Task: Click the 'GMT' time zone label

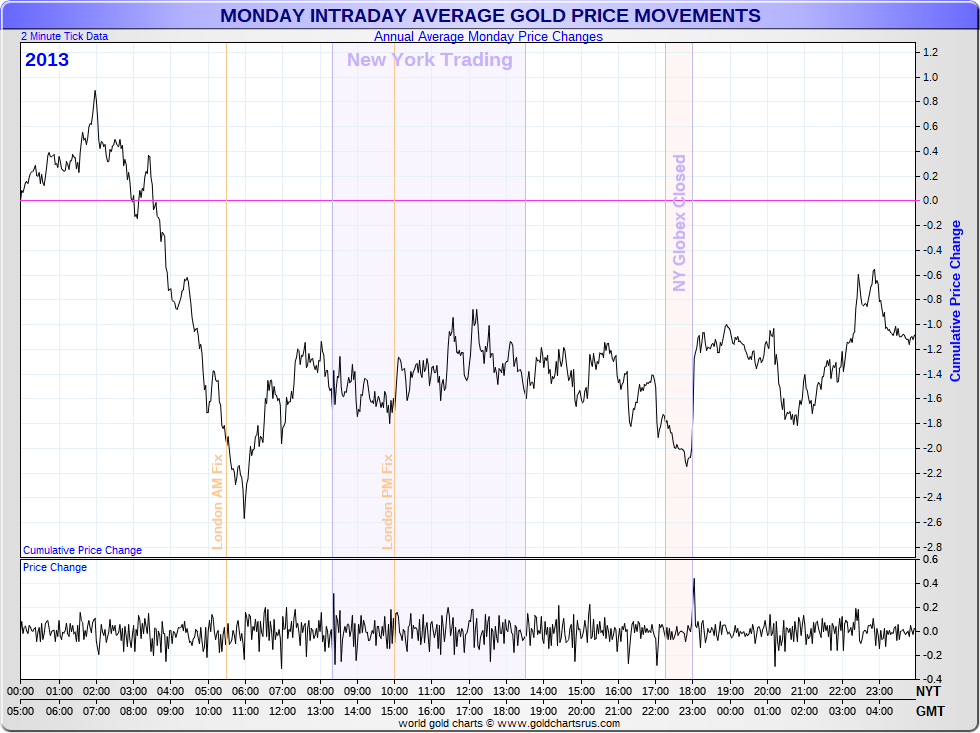Action: tap(930, 711)
